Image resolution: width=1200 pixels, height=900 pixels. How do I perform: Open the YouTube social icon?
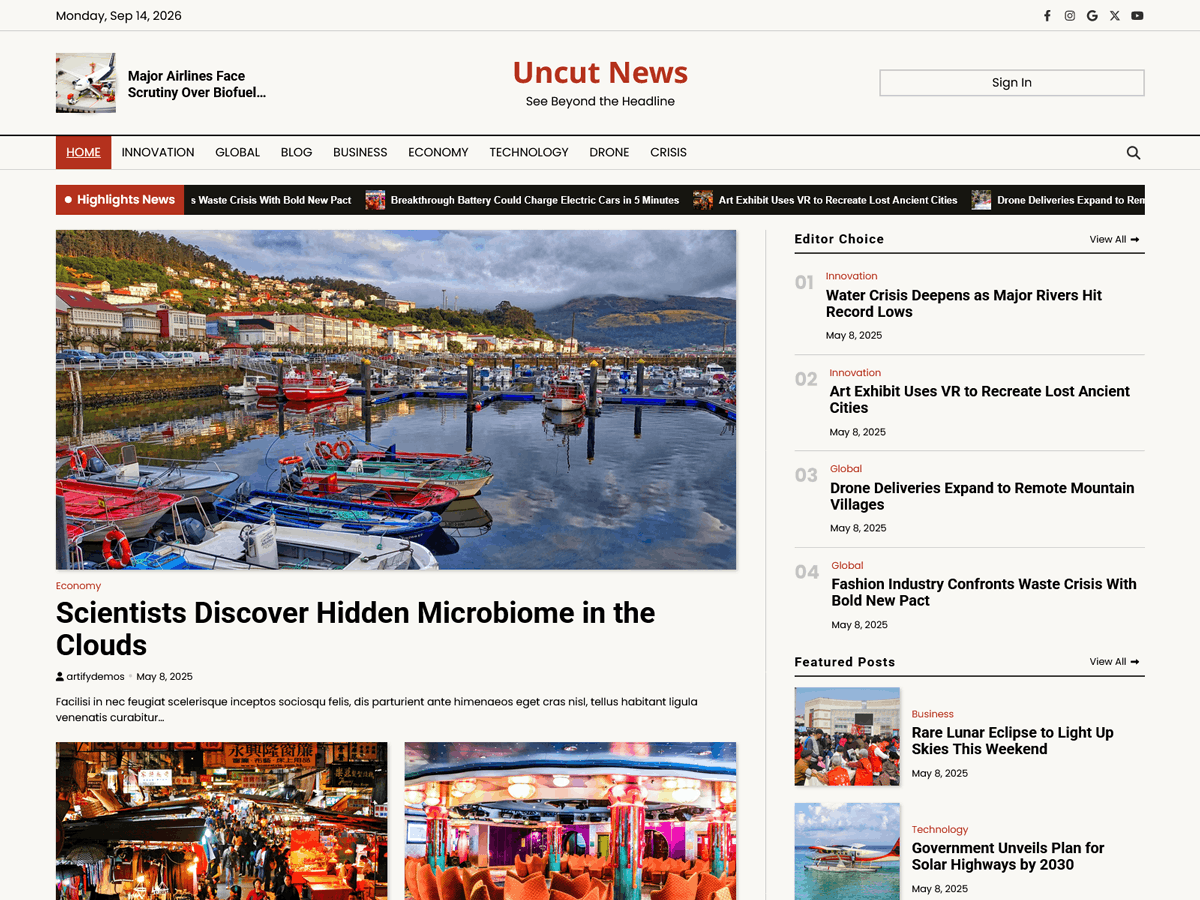[1137, 16]
